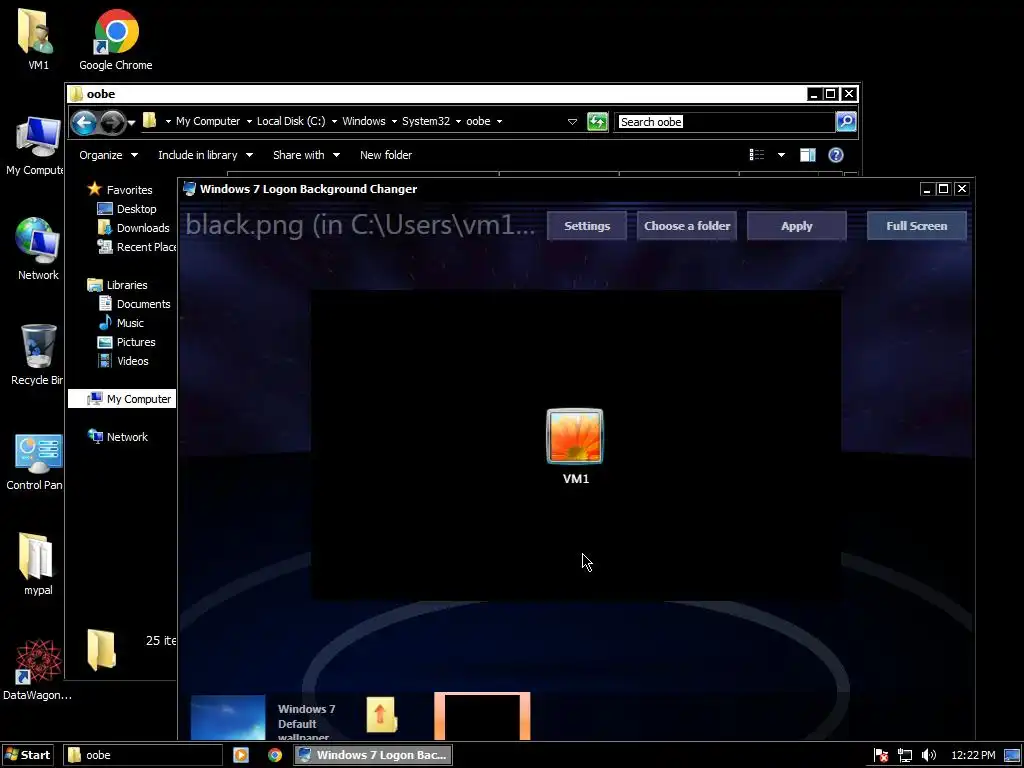Switch to the oobe taskbar button

pos(142,755)
